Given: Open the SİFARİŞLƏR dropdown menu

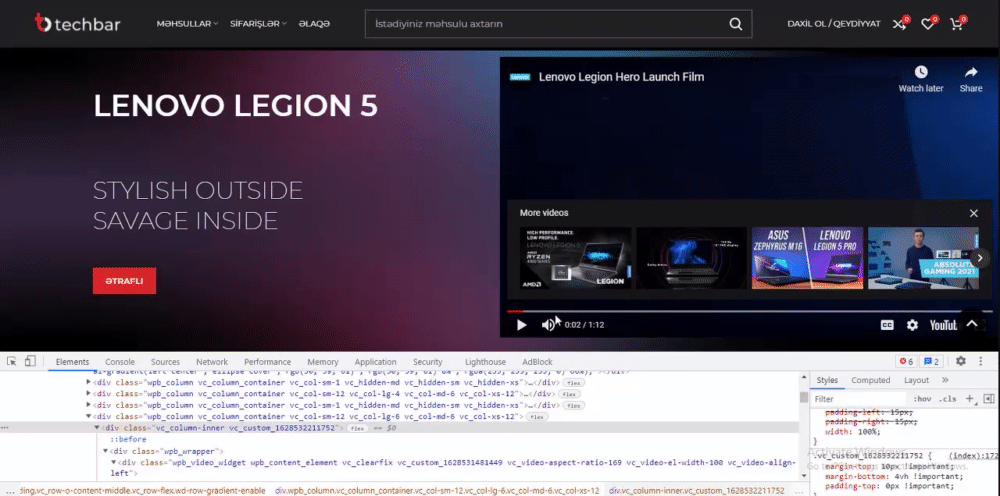Looking at the screenshot, I should tap(258, 24).
